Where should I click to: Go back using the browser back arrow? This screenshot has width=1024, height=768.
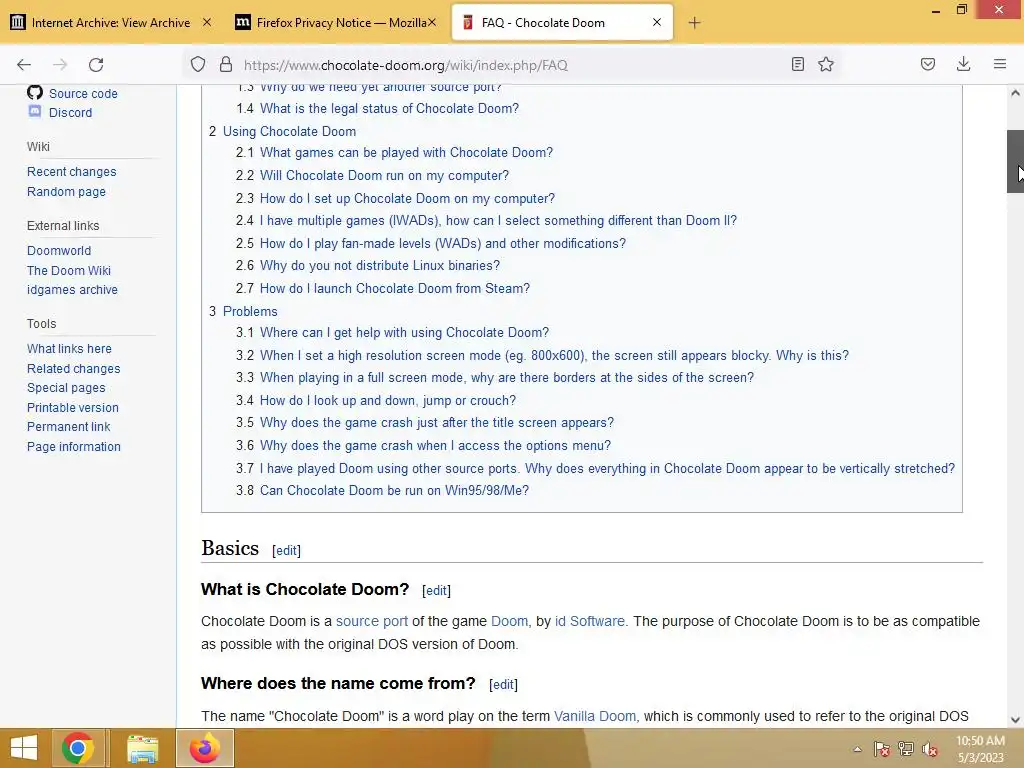tap(24, 64)
